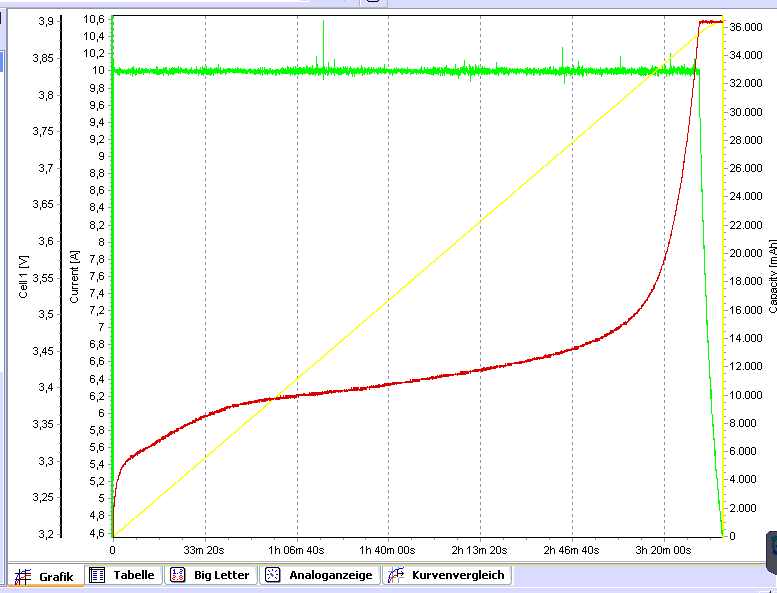Click the 3,9 voltage axis value
Image resolution: width=777 pixels, height=593 pixels.
pyautogui.click(x=43, y=21)
